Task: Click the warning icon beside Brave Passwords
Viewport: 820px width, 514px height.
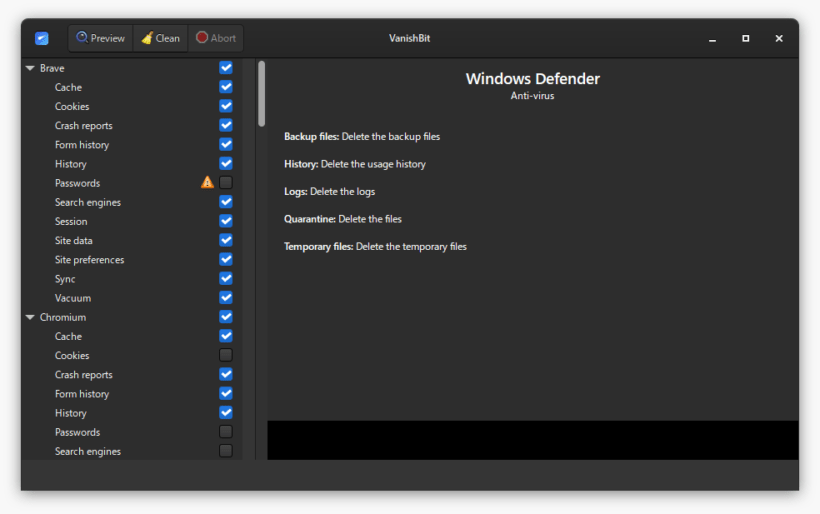Action: pyautogui.click(x=208, y=182)
